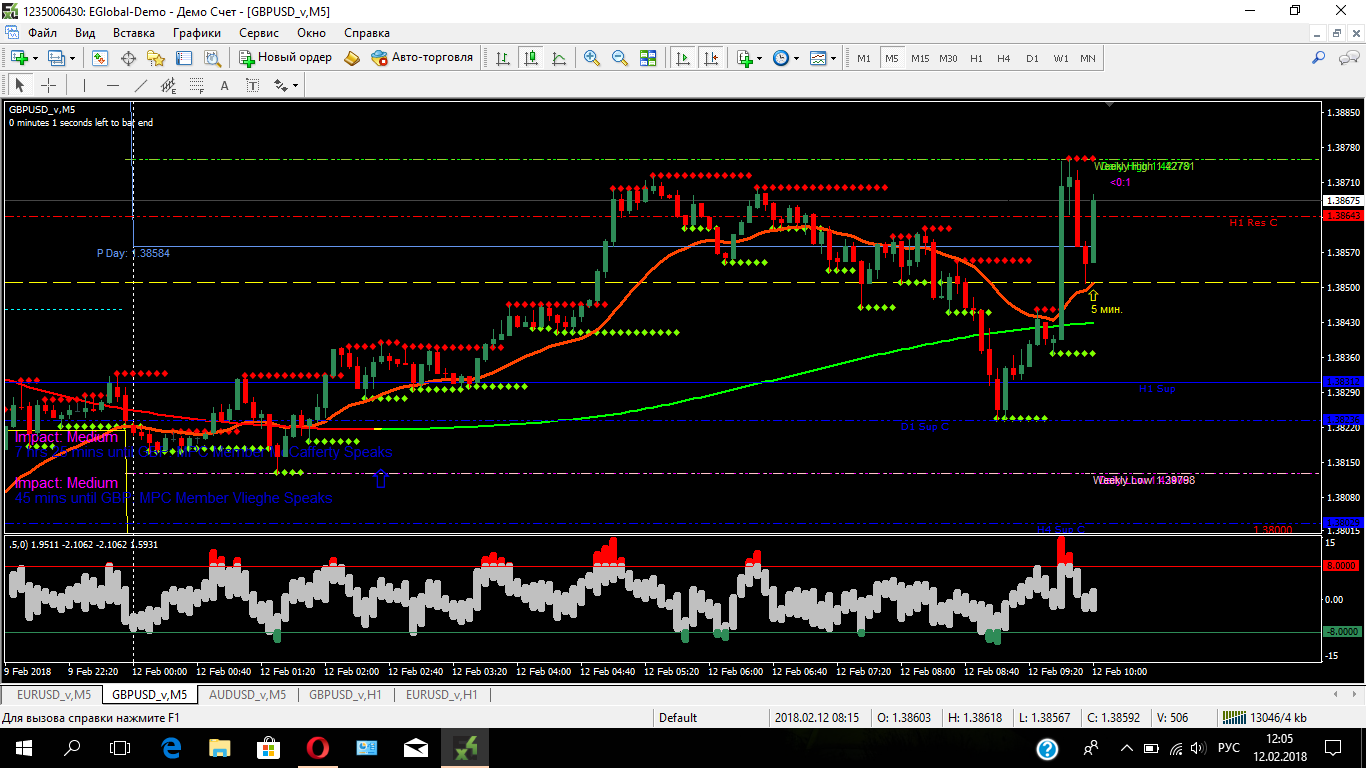Toggle chart auto scroll button
Viewport: 1366px width, 768px height.
tap(683, 58)
